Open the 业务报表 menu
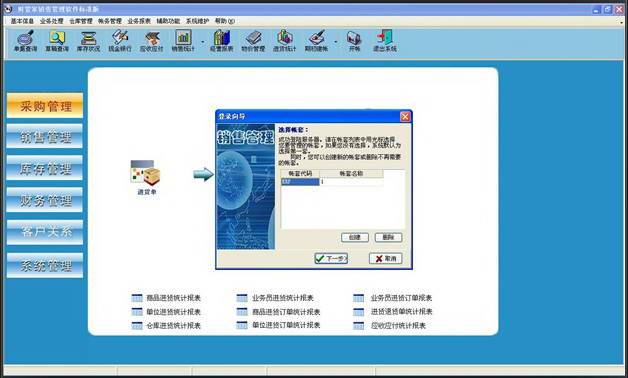This screenshot has height=378, width=628. [x=139, y=21]
